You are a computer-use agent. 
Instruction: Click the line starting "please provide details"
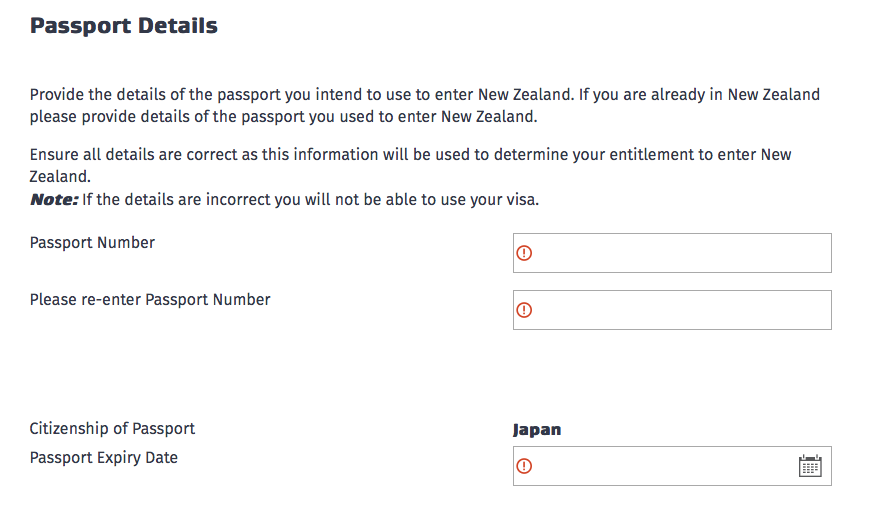[x=283, y=117]
